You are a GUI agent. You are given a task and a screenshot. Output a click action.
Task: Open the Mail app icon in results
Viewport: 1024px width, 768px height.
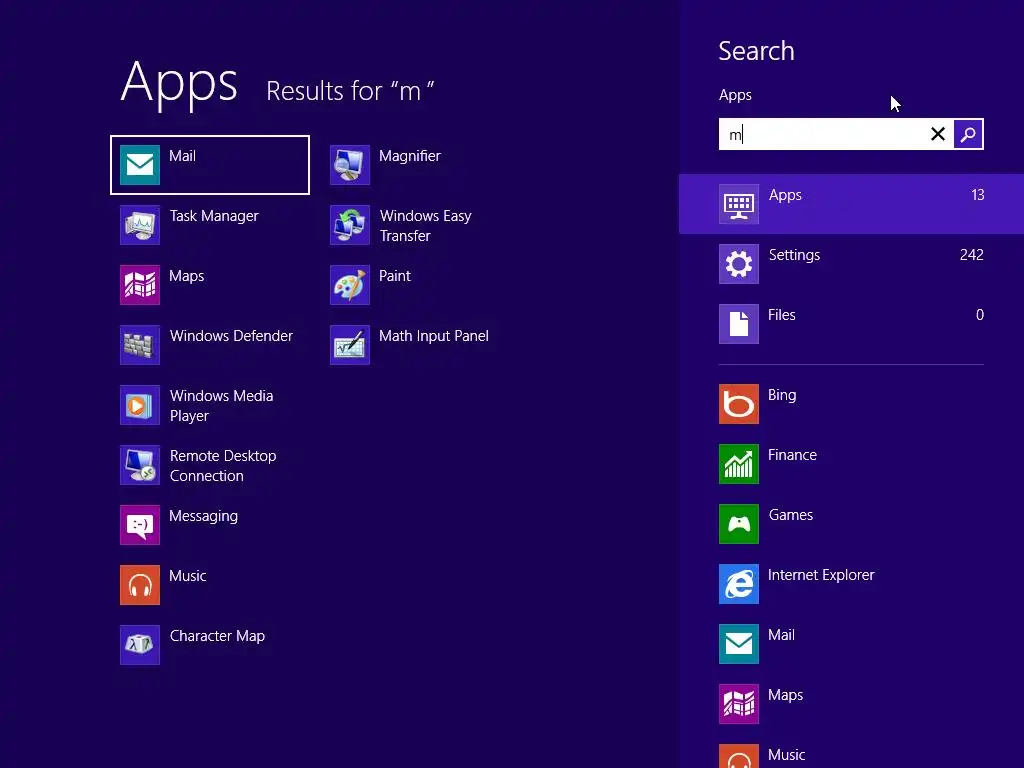[140, 165]
